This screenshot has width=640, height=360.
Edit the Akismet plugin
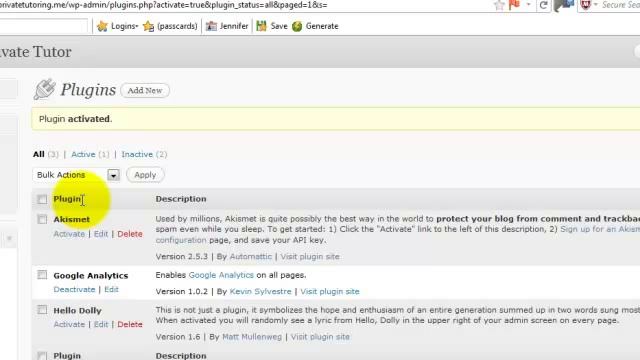click(x=101, y=234)
